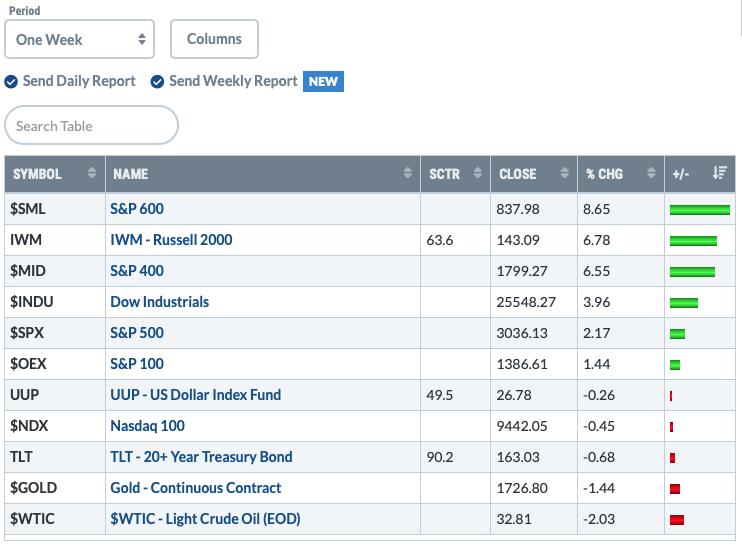Sort table by the NAME column header

click(x=263, y=174)
